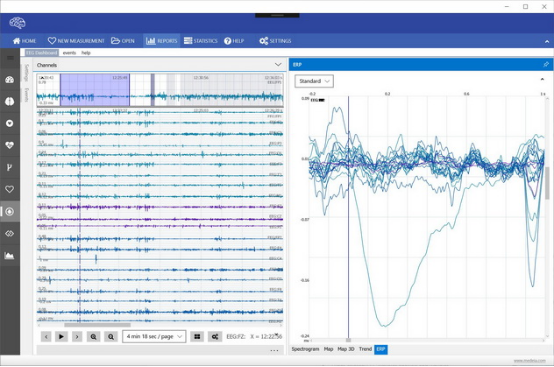This screenshot has height=367, width=554.
Task: Open the mu symbol sidebar icon
Action: (10, 167)
